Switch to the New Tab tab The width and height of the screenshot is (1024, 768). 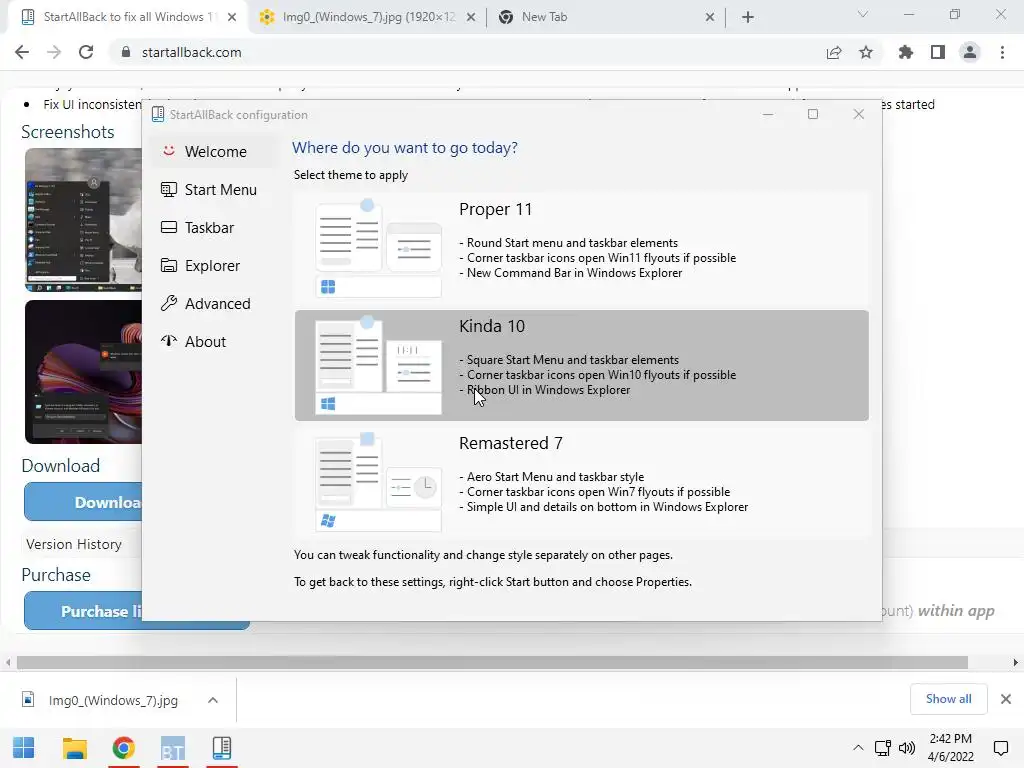tap(605, 17)
